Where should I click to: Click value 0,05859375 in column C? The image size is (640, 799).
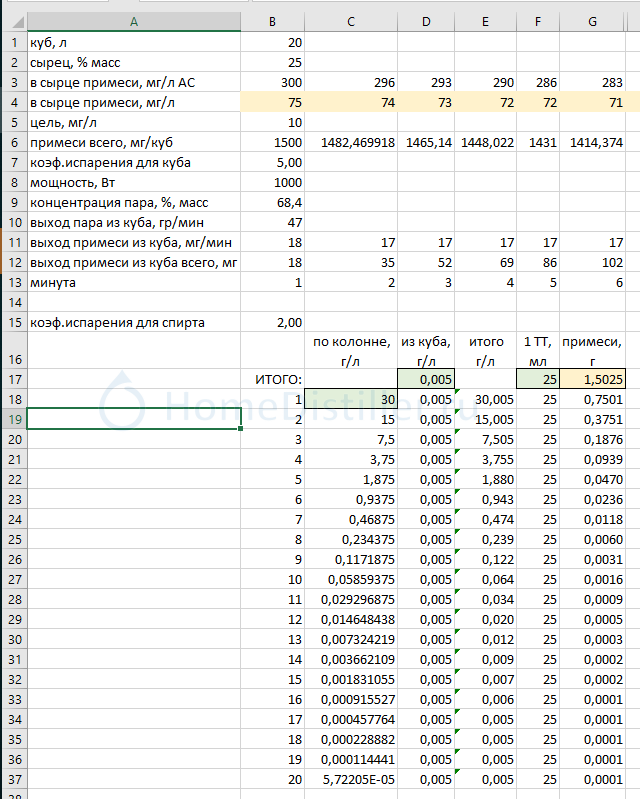pos(351,579)
